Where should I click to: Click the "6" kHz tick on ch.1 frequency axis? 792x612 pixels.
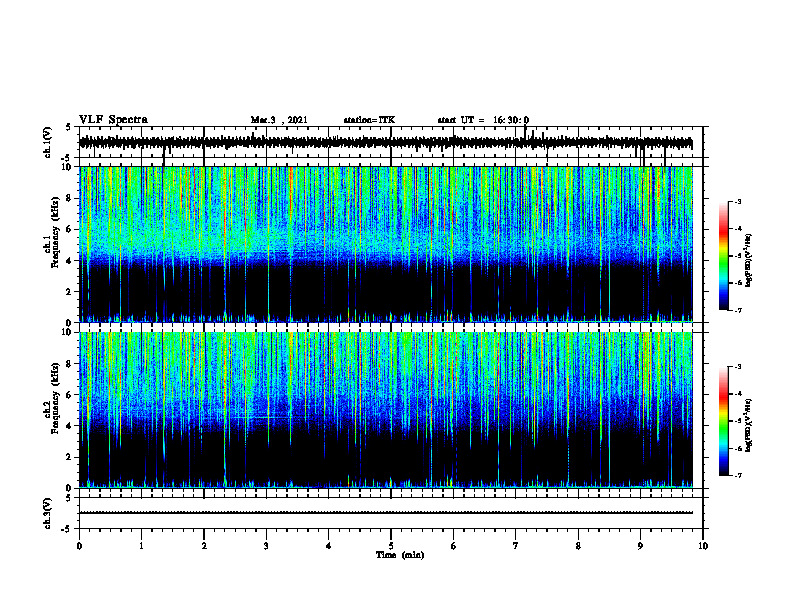point(70,229)
